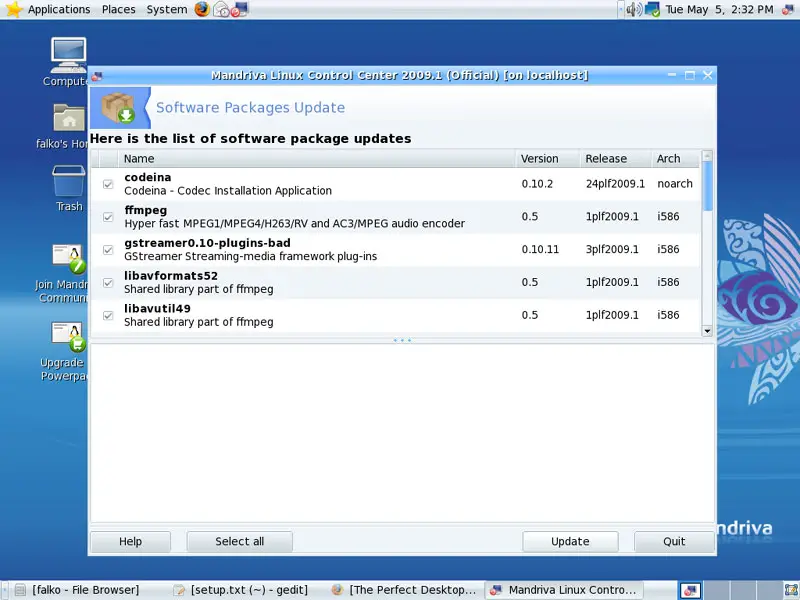800x600 pixels.
Task: Click the version 0.10.11 cell
Action: [x=540, y=249]
